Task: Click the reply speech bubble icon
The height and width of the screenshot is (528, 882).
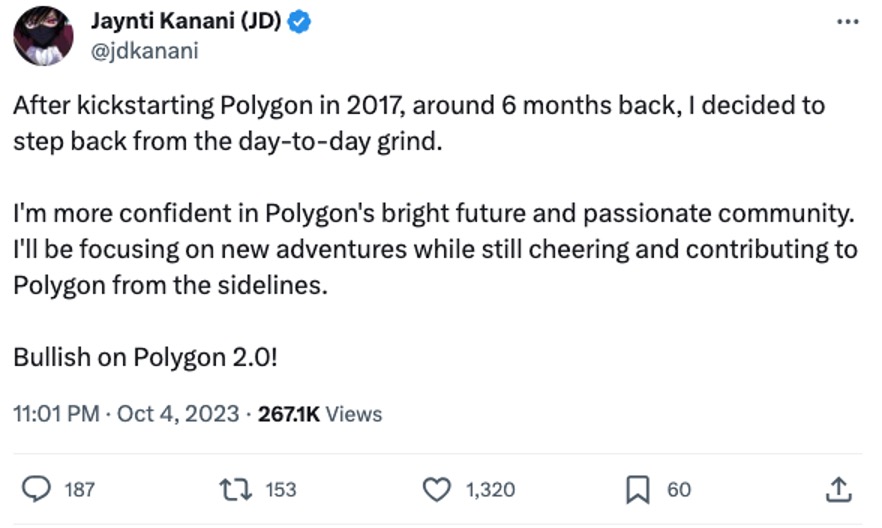Action: (x=37, y=489)
